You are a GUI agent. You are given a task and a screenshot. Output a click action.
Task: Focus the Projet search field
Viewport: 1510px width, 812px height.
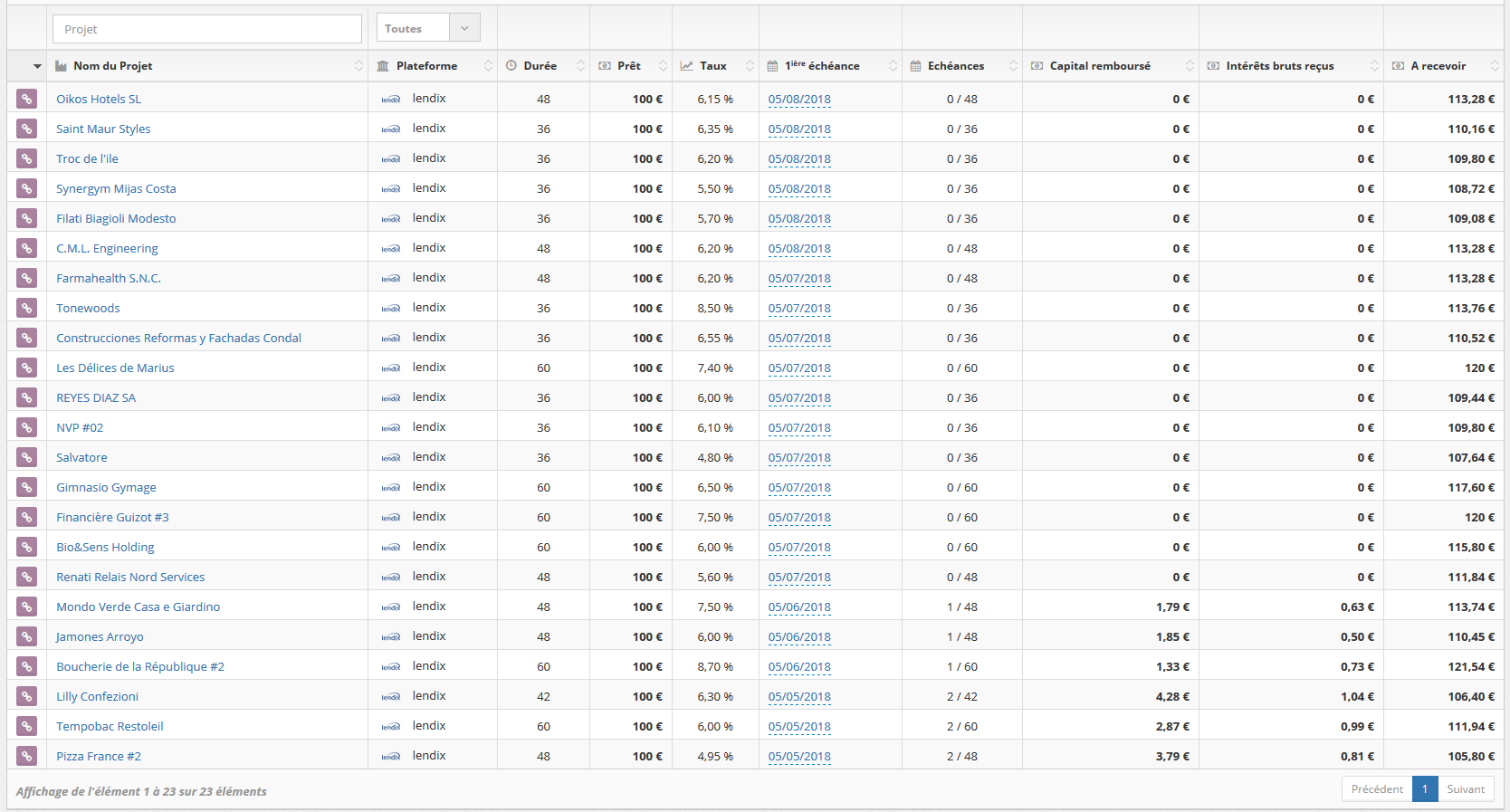207,29
